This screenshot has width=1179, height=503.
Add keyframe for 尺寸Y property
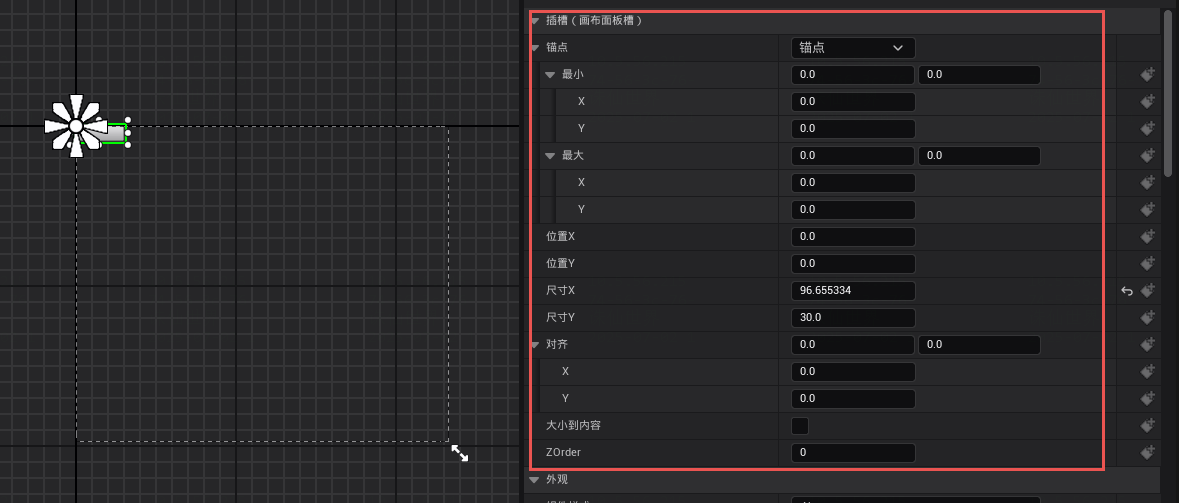click(x=1147, y=317)
